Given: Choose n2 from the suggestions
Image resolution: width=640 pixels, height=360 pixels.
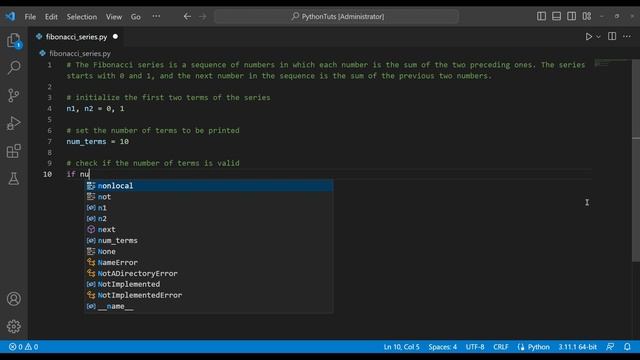Looking at the screenshot, I should (209, 218).
